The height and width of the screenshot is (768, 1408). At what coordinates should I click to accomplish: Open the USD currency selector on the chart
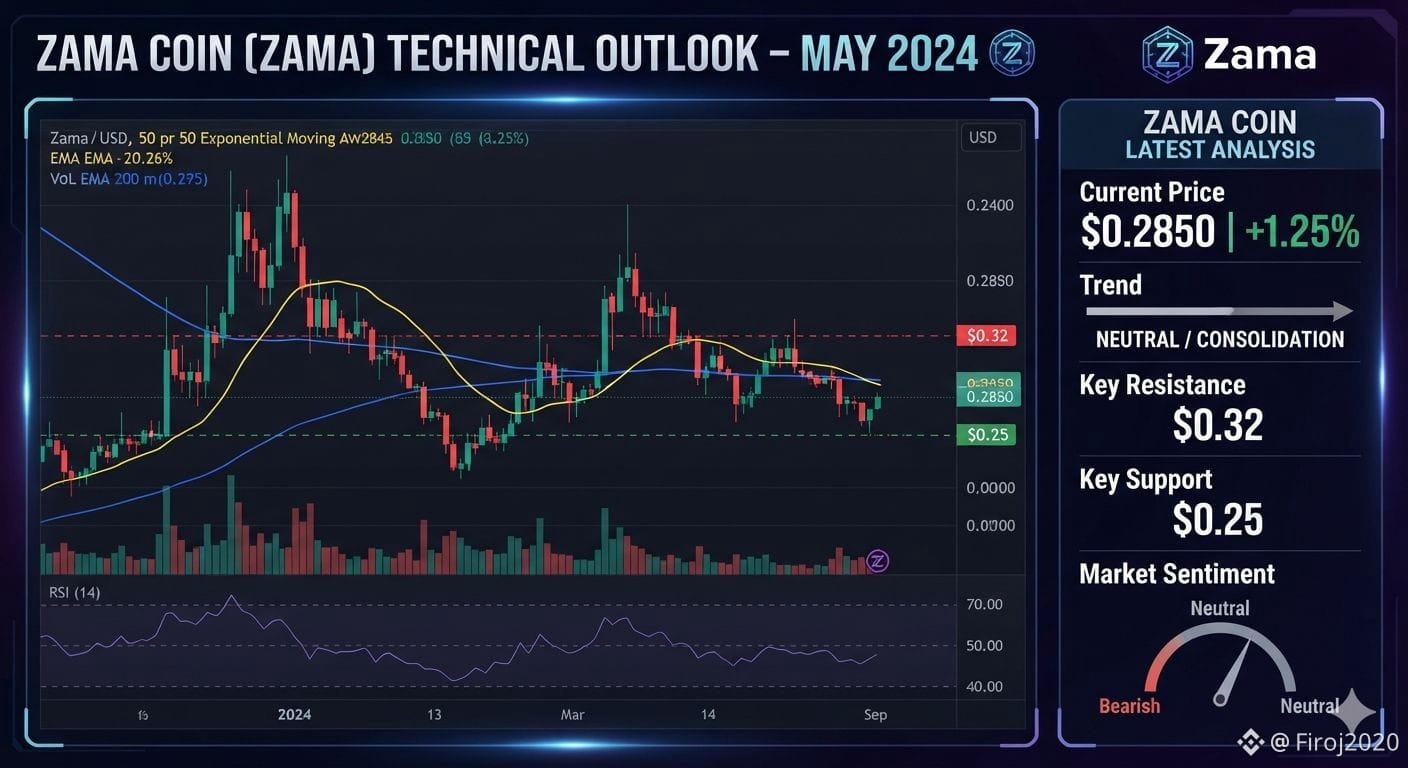[x=991, y=138]
